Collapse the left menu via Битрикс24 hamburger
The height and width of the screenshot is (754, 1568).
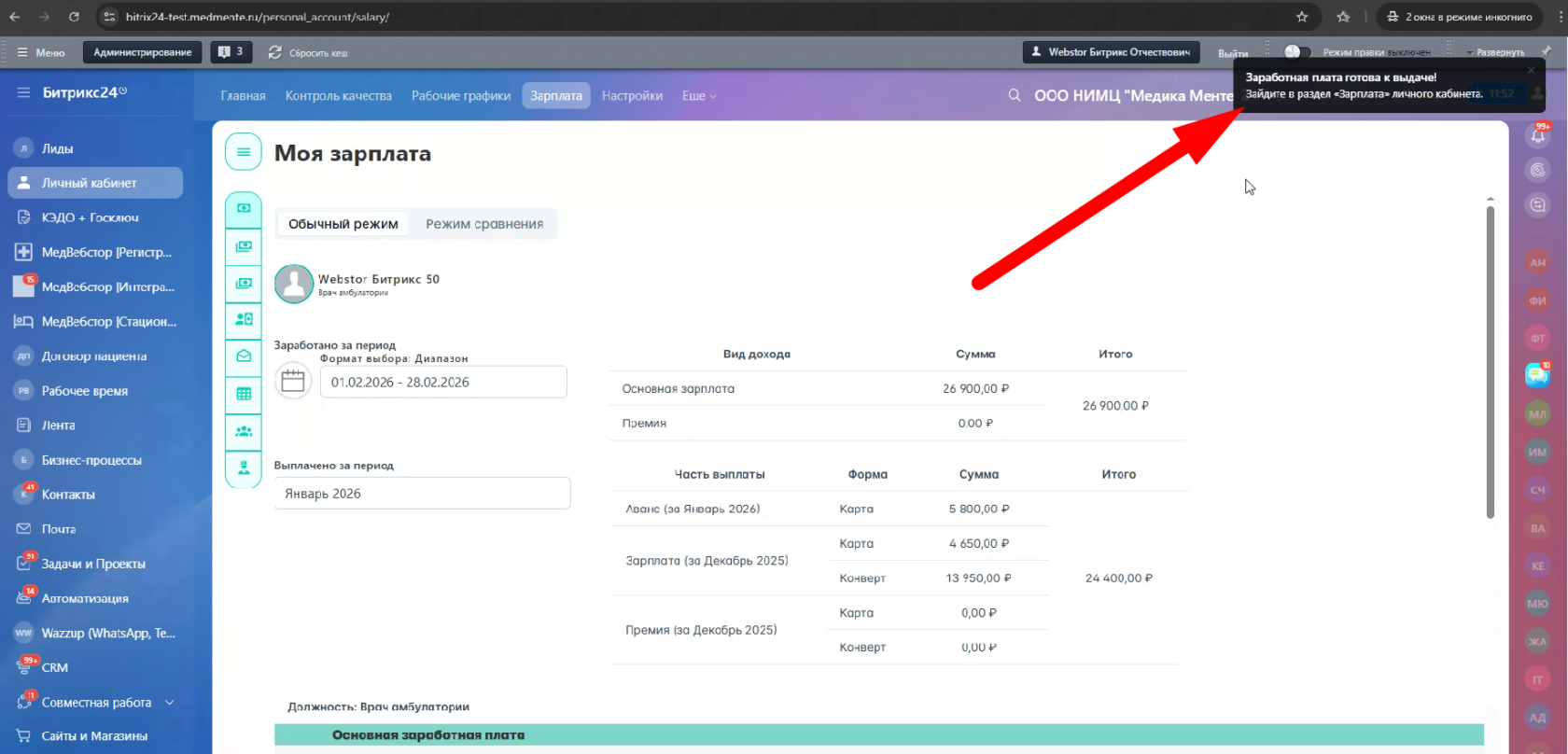pos(23,92)
